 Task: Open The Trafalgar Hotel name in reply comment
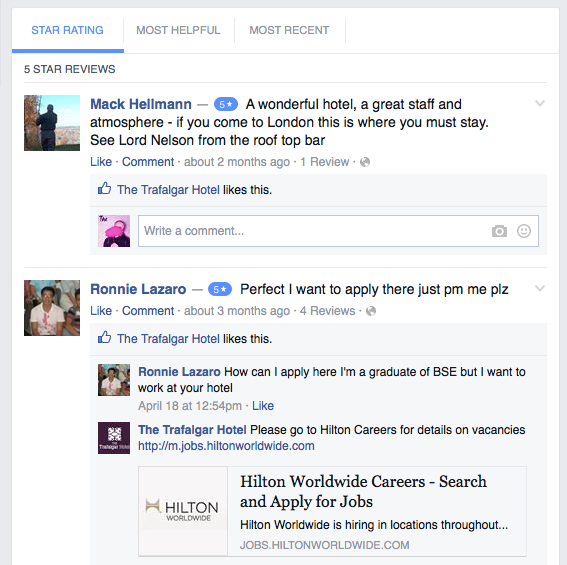pyautogui.click(x=192, y=430)
